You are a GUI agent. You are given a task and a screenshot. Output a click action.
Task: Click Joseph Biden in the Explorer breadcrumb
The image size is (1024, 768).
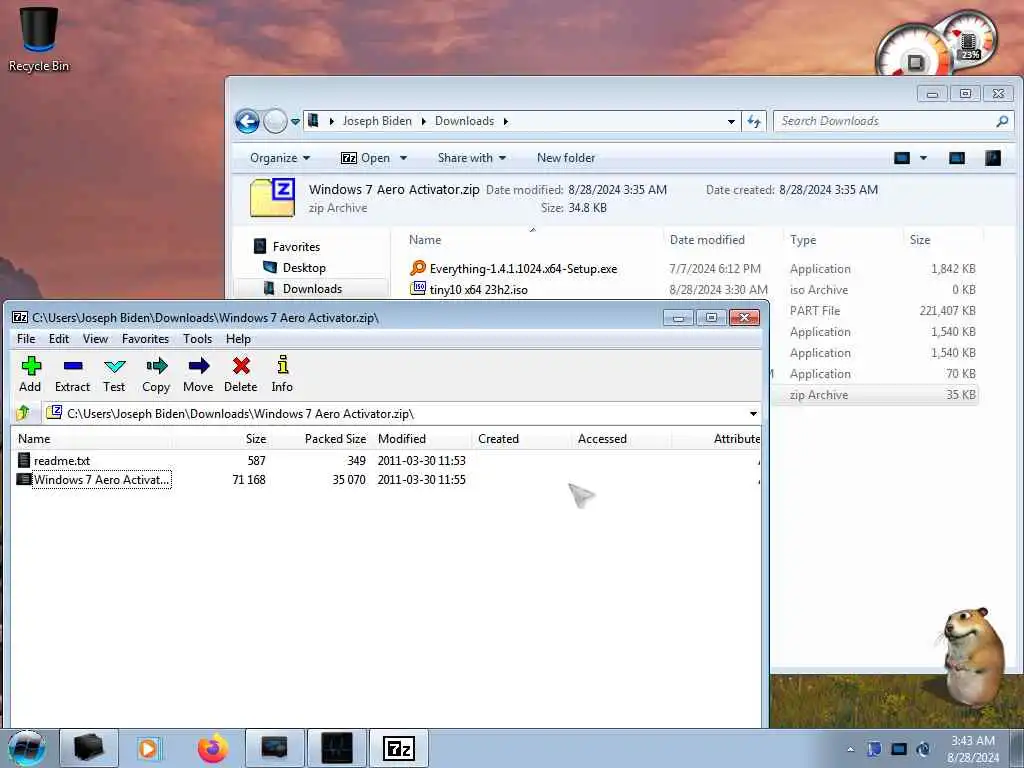coord(377,121)
